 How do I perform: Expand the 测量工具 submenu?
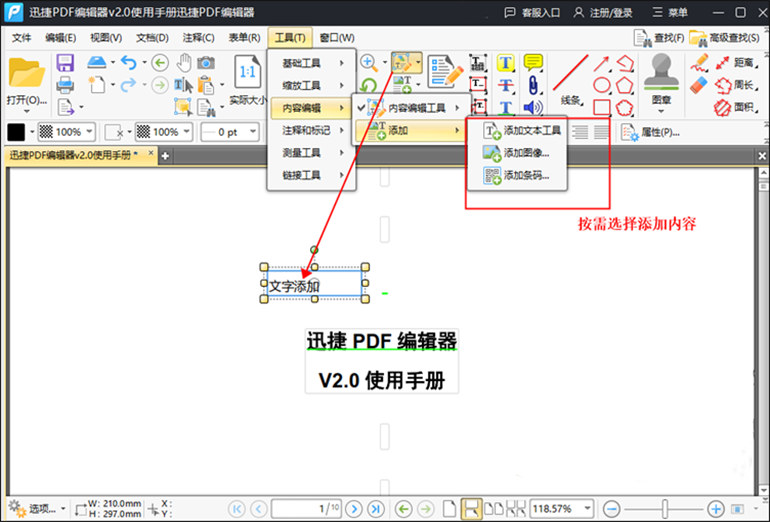(x=312, y=153)
